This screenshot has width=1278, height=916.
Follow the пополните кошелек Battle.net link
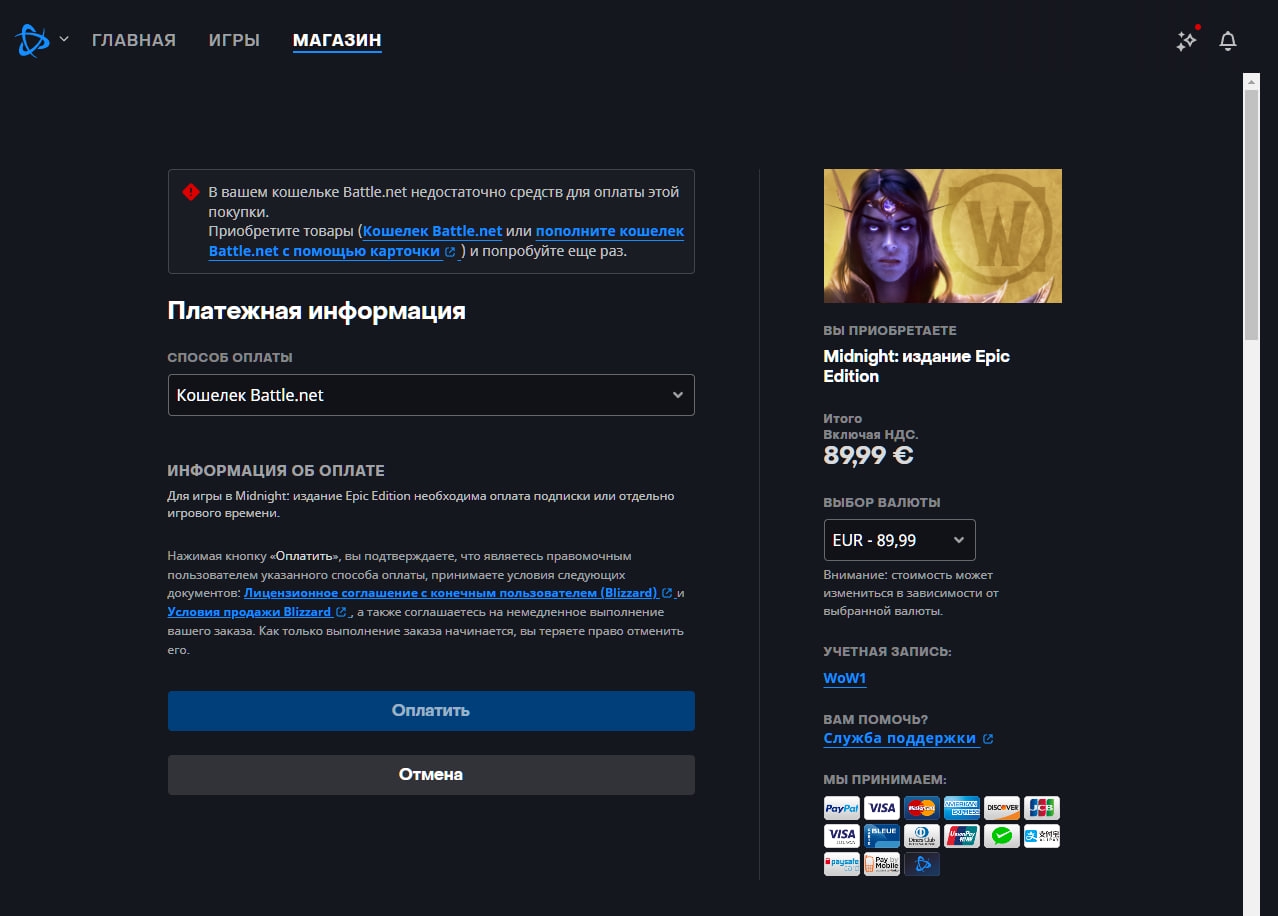tap(446, 241)
